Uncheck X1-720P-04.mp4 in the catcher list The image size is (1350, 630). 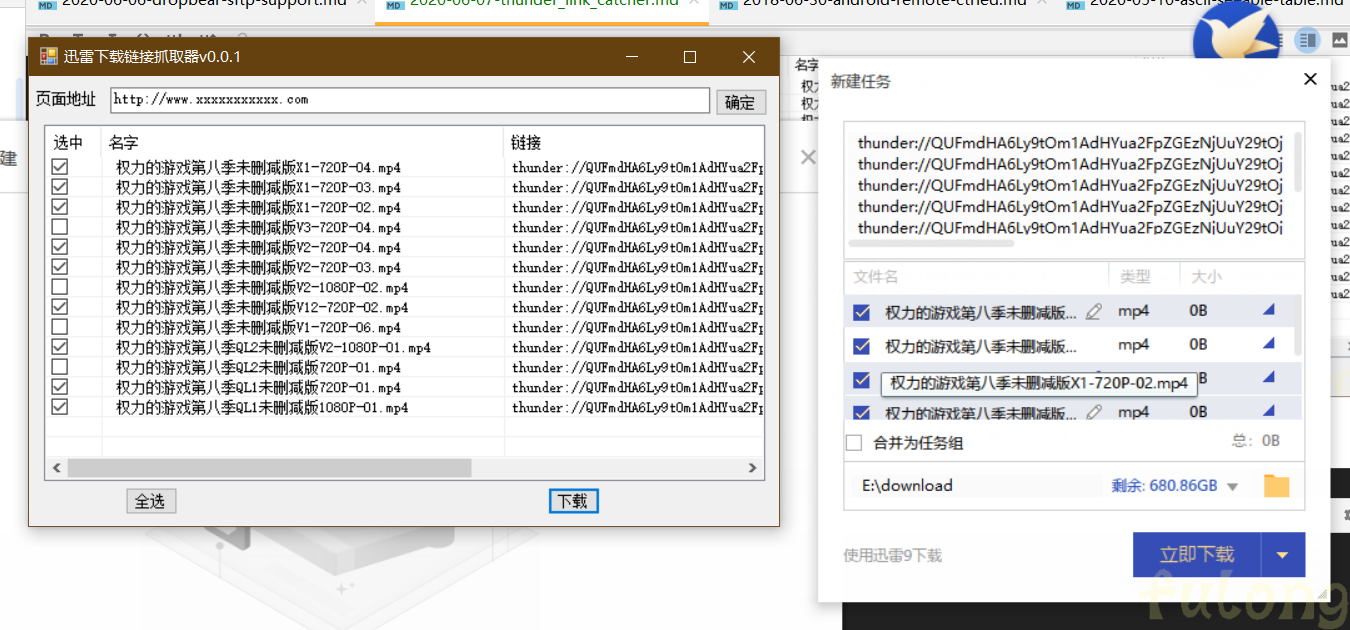(60, 167)
